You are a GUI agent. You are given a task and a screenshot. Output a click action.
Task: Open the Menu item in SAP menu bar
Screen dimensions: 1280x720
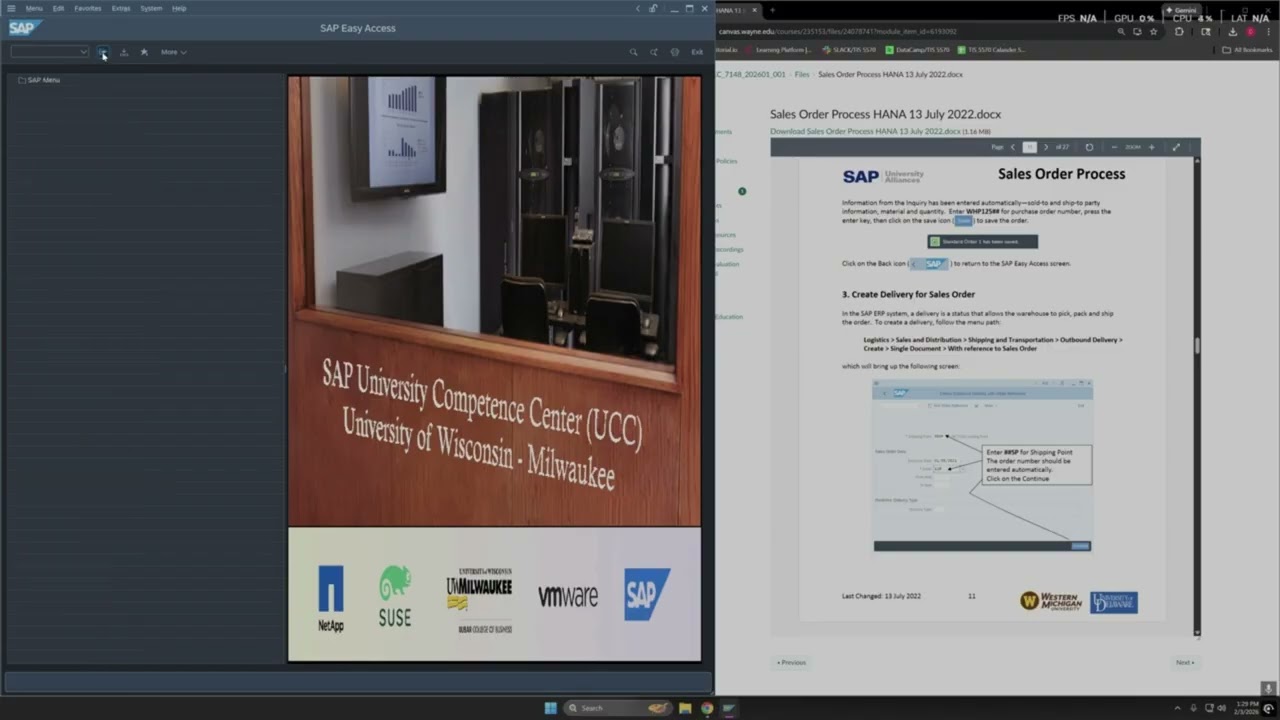34,8
